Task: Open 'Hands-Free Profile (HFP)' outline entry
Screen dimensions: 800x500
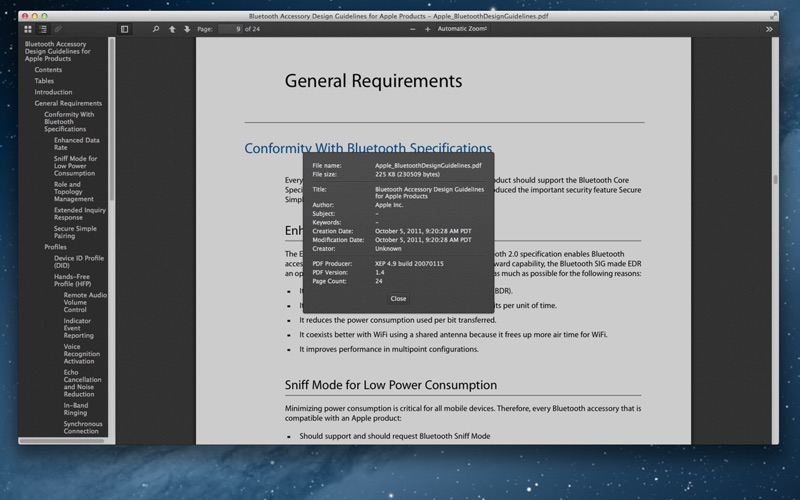Action: [x=72, y=280]
